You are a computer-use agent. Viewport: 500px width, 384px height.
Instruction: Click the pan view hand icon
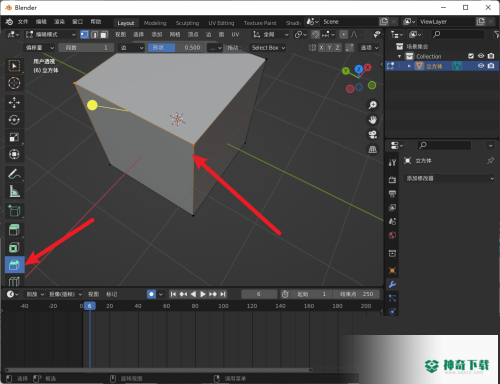click(372, 120)
